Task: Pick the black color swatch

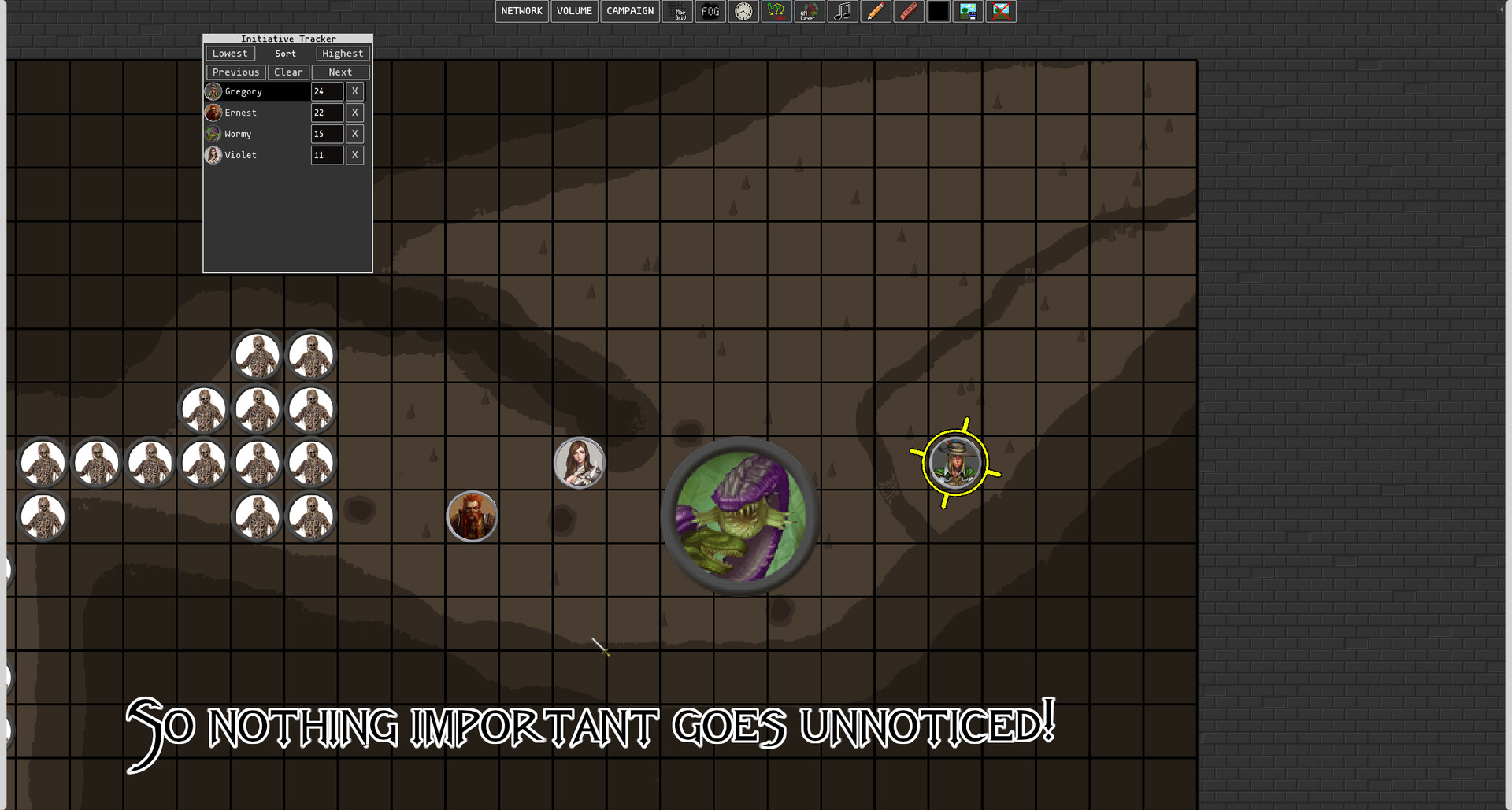Action: click(x=938, y=12)
